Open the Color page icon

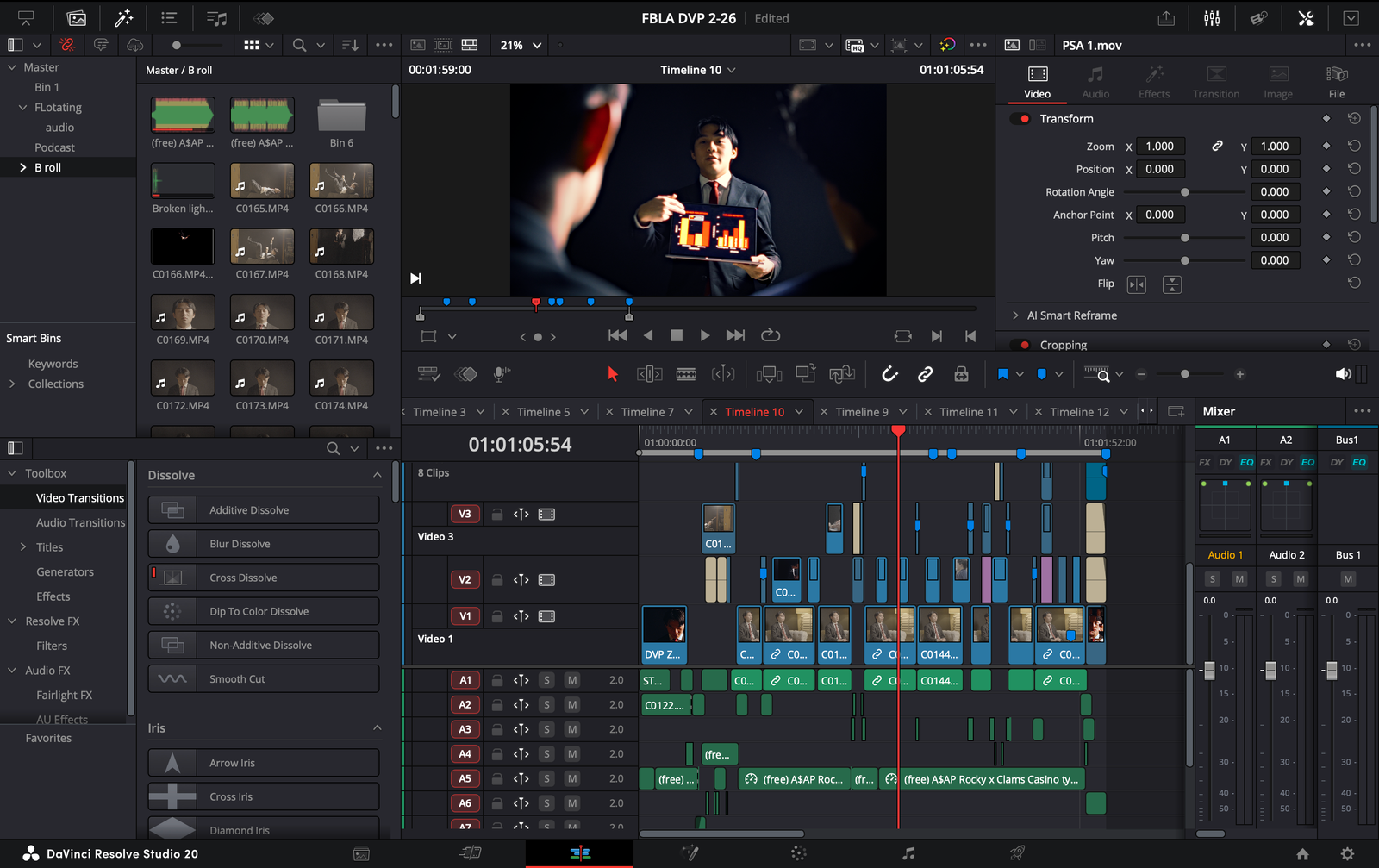pos(799,853)
